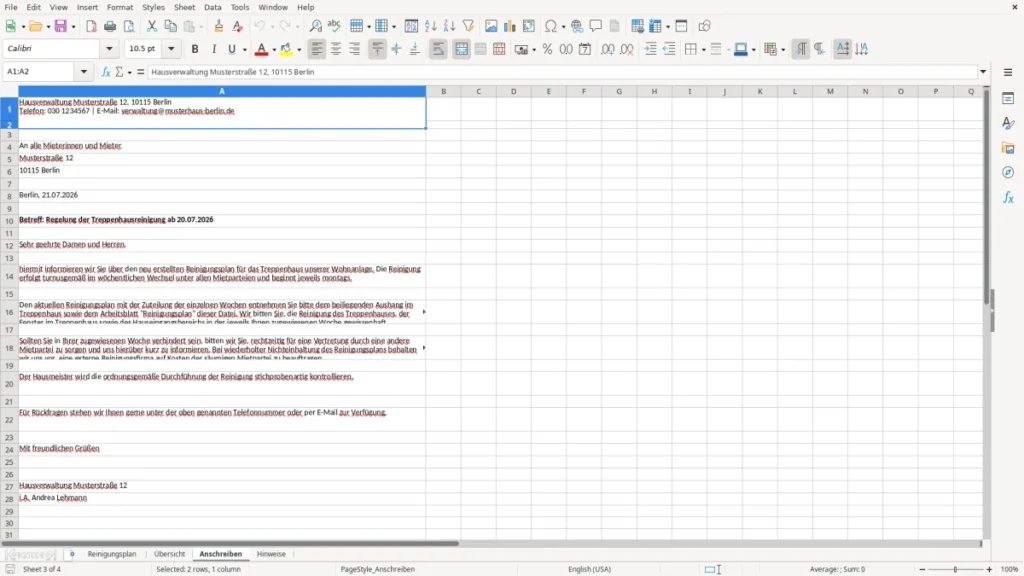Screen dimensions: 1024x576
Task: Switch to the Hinweise sheet tab
Action: click(x=271, y=554)
